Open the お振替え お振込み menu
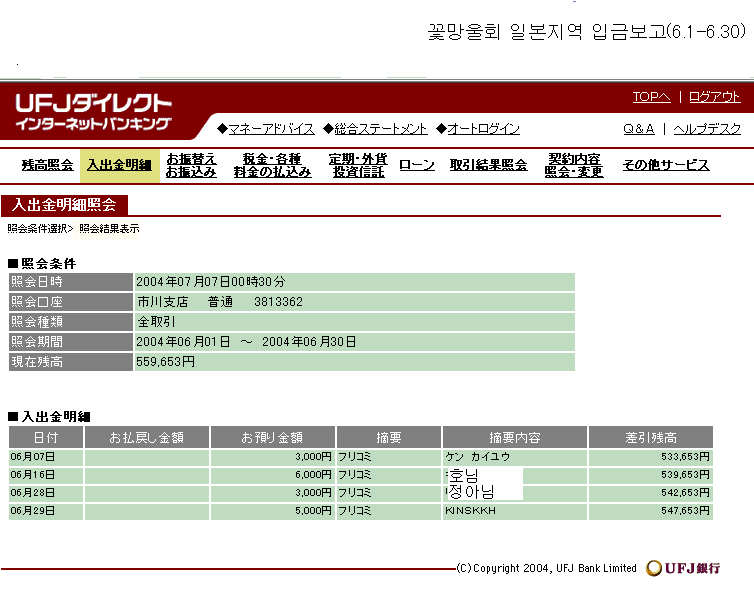Image resolution: width=754 pixels, height=594 pixels. click(x=191, y=165)
